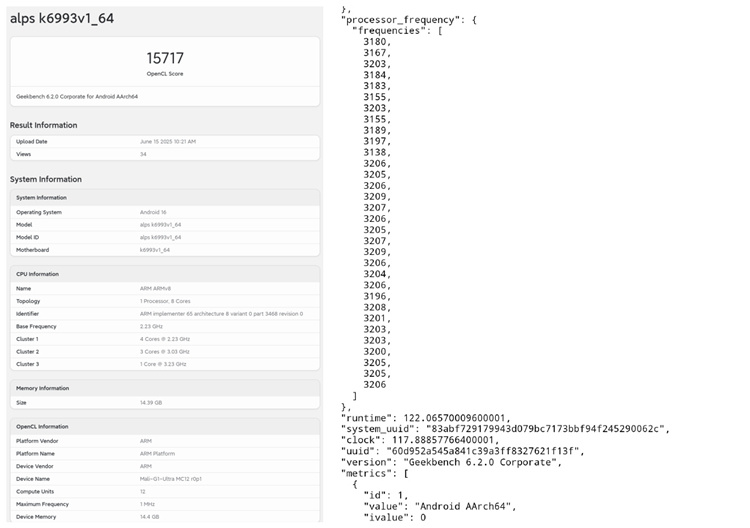Image resolution: width=750 pixels, height=528 pixels.
Task: Click the frequency value 3208
Action: 377,307
